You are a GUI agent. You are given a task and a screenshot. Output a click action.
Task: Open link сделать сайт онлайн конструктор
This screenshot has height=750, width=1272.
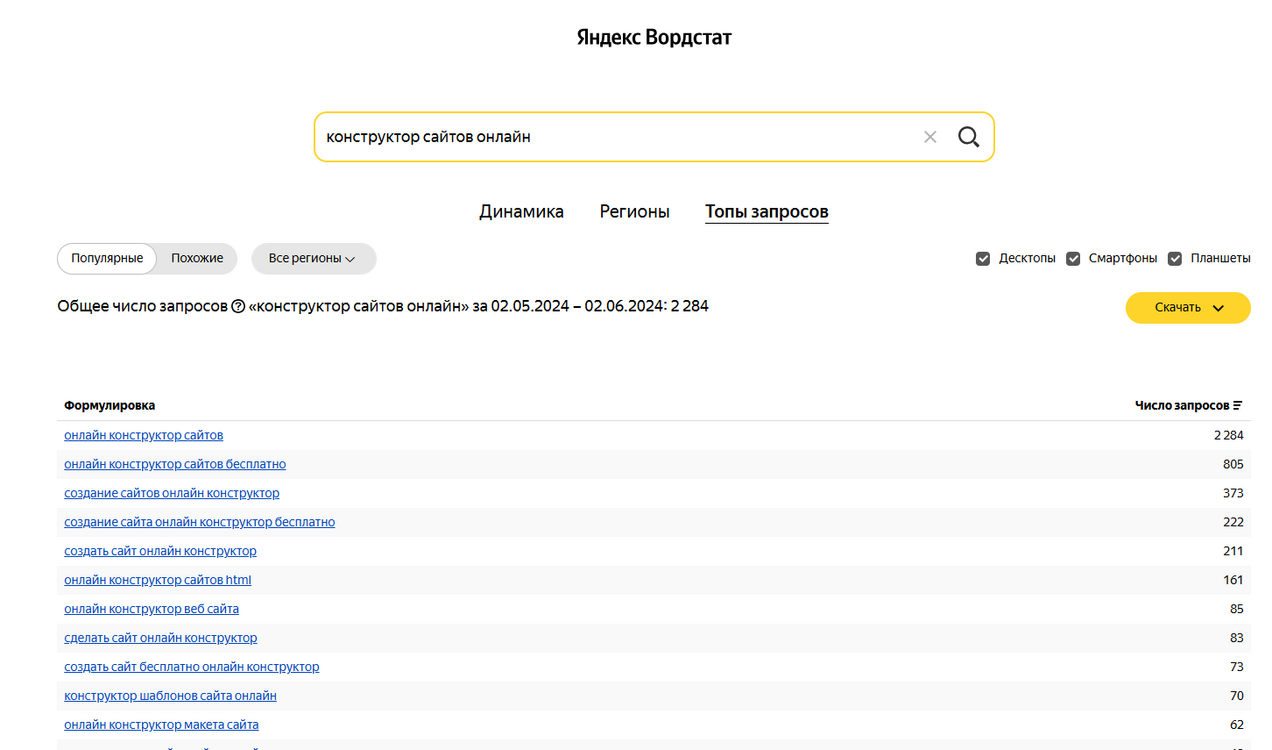tap(161, 638)
